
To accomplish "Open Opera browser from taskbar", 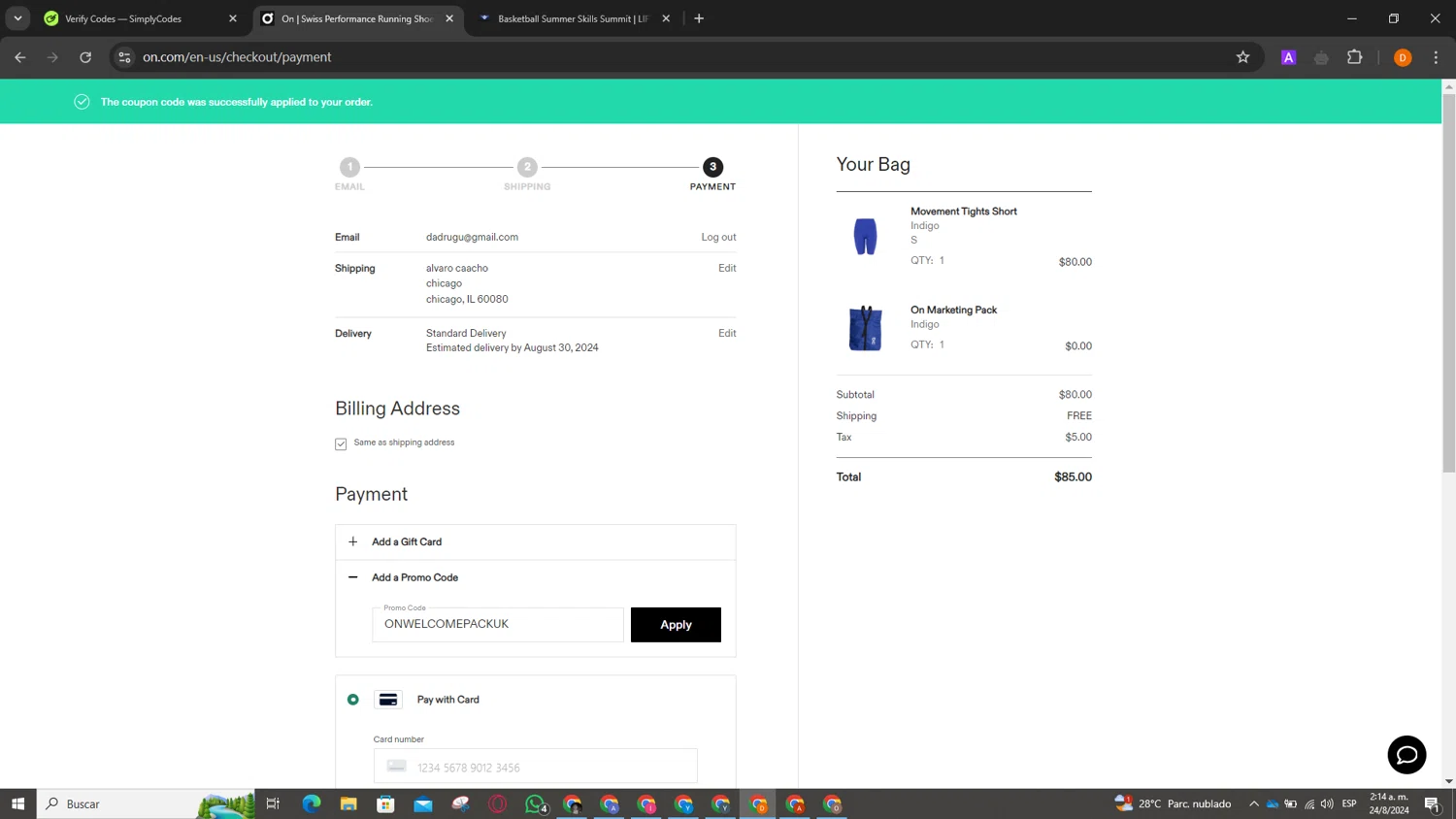I will pos(497,803).
